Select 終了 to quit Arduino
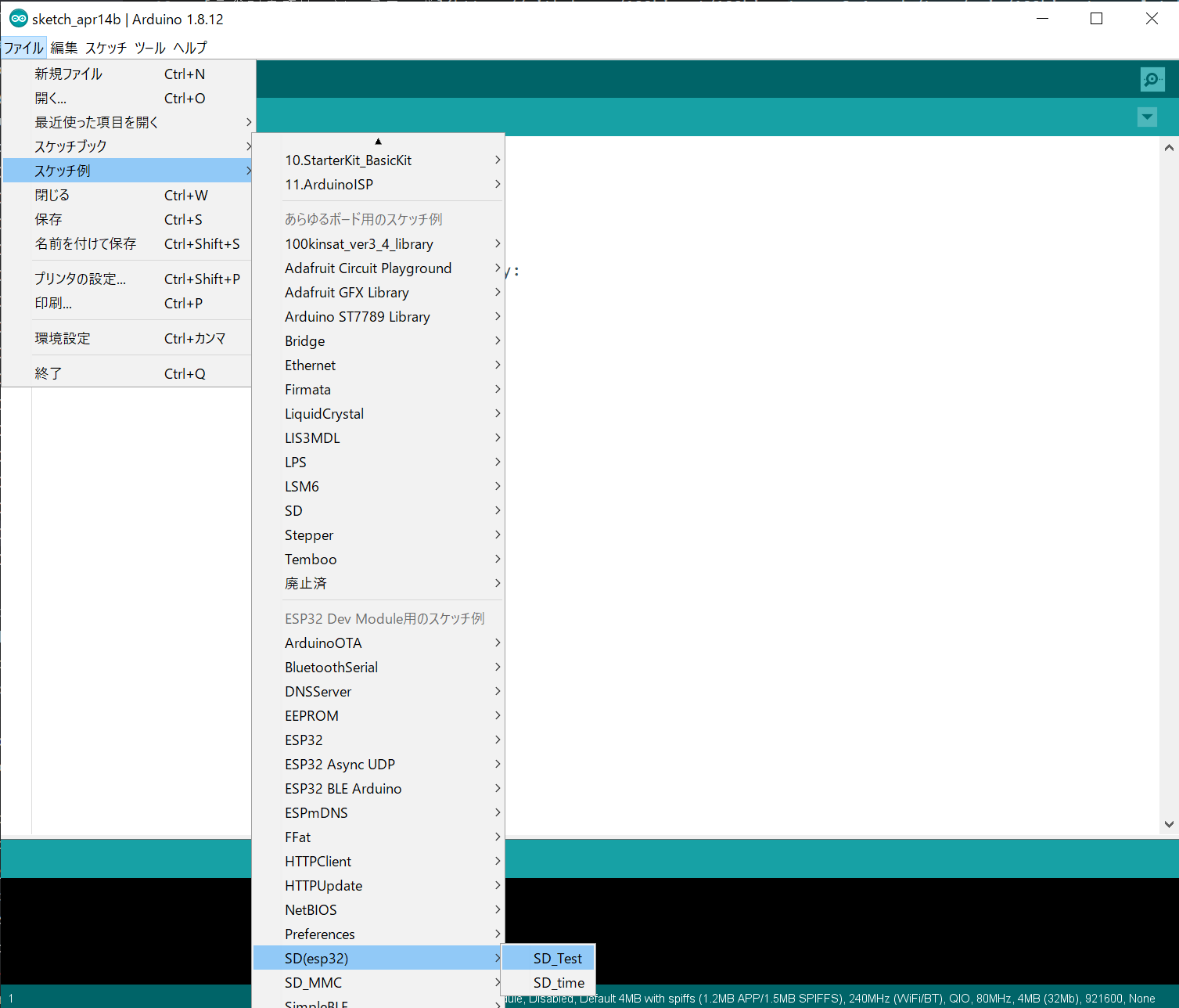The height and width of the screenshot is (1008, 1179). pos(48,373)
